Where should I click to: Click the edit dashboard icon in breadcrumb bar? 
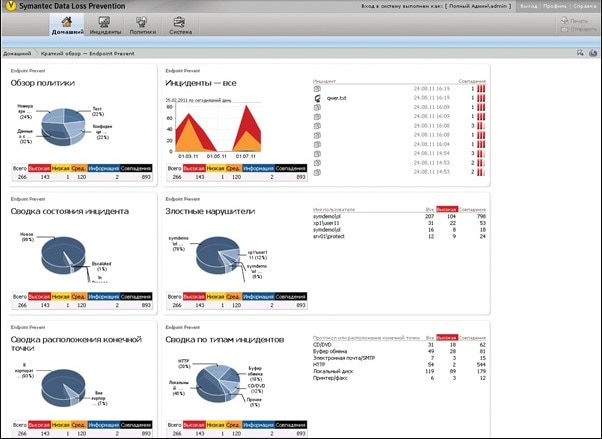tap(580, 53)
